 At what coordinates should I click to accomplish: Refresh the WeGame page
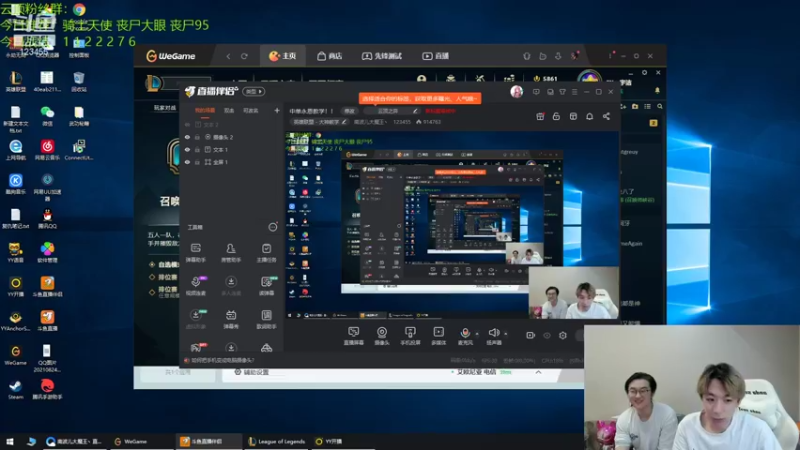244,56
